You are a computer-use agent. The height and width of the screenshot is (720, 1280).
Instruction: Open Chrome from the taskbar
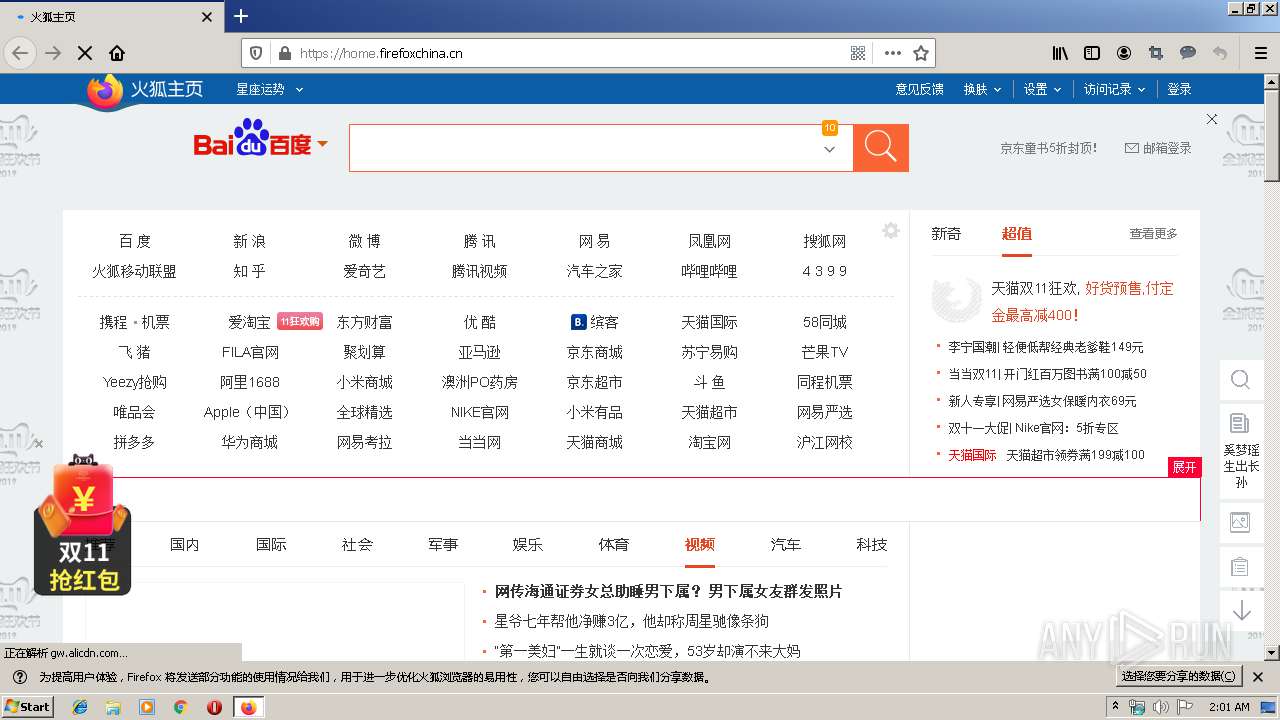coord(180,707)
